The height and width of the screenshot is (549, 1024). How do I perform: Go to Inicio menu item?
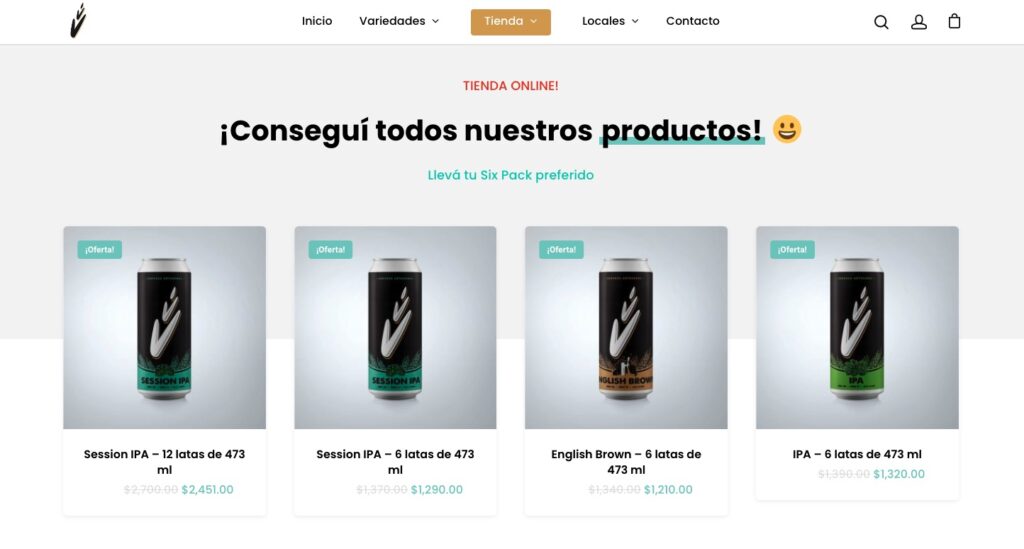(x=317, y=21)
